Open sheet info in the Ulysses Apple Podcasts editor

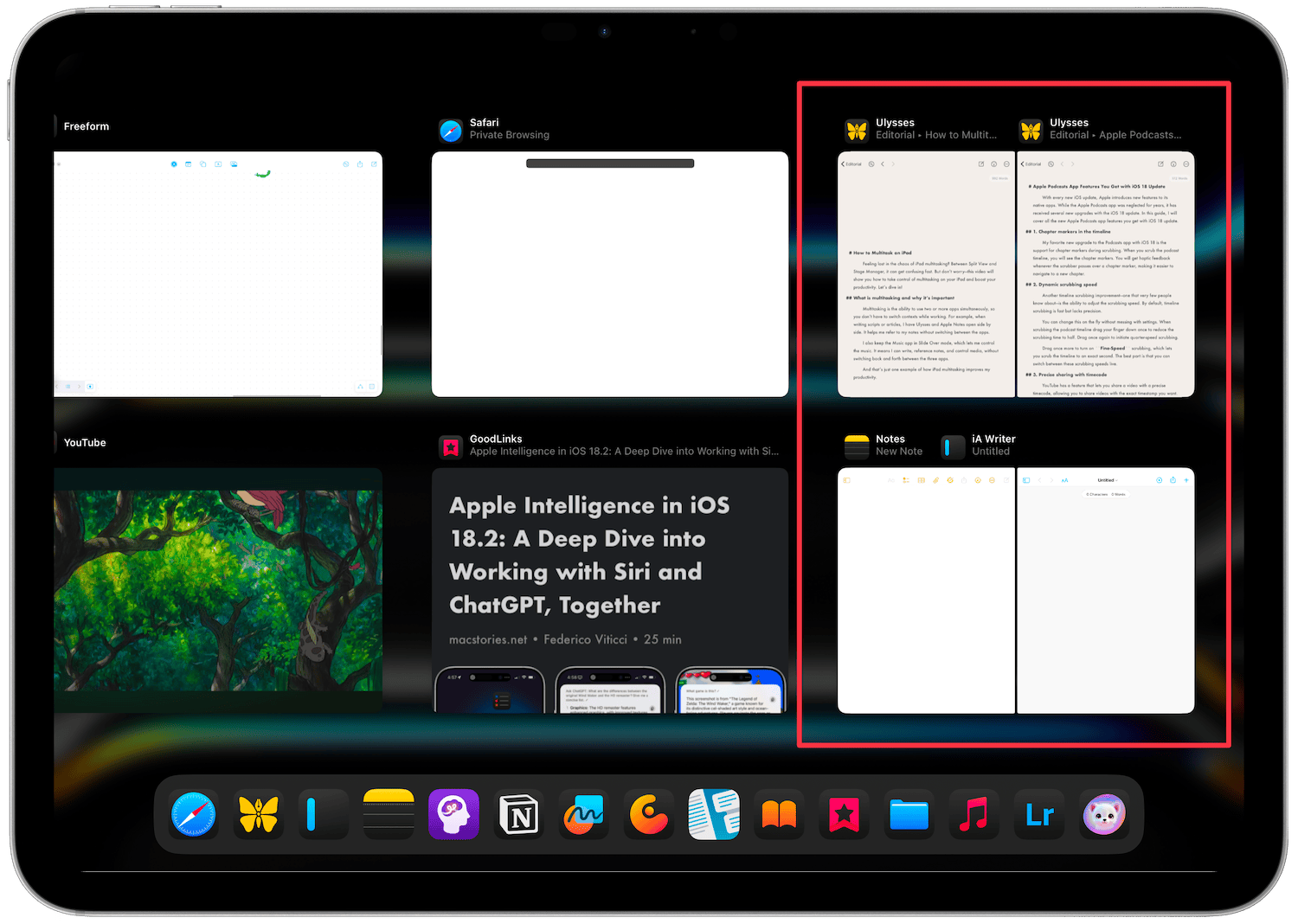[x=1173, y=164]
